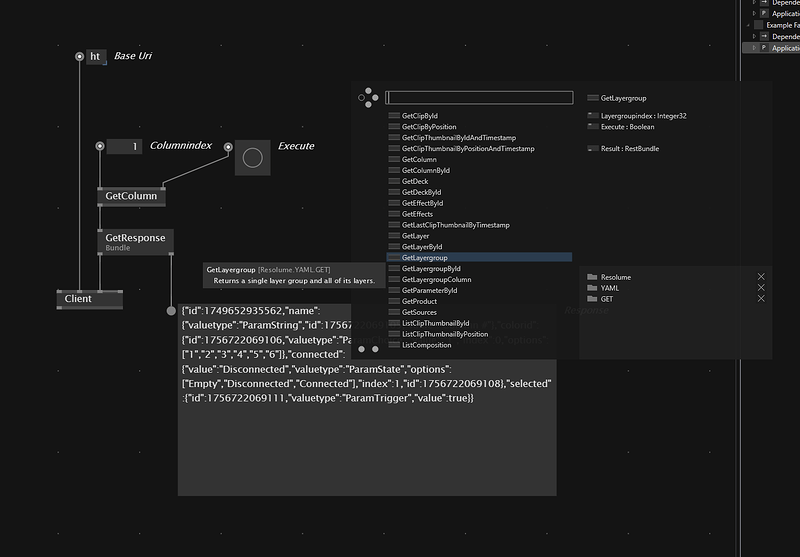Viewport: 800px width, 557px height.
Task: Click the node icon beside GetClipById
Action: (x=394, y=116)
